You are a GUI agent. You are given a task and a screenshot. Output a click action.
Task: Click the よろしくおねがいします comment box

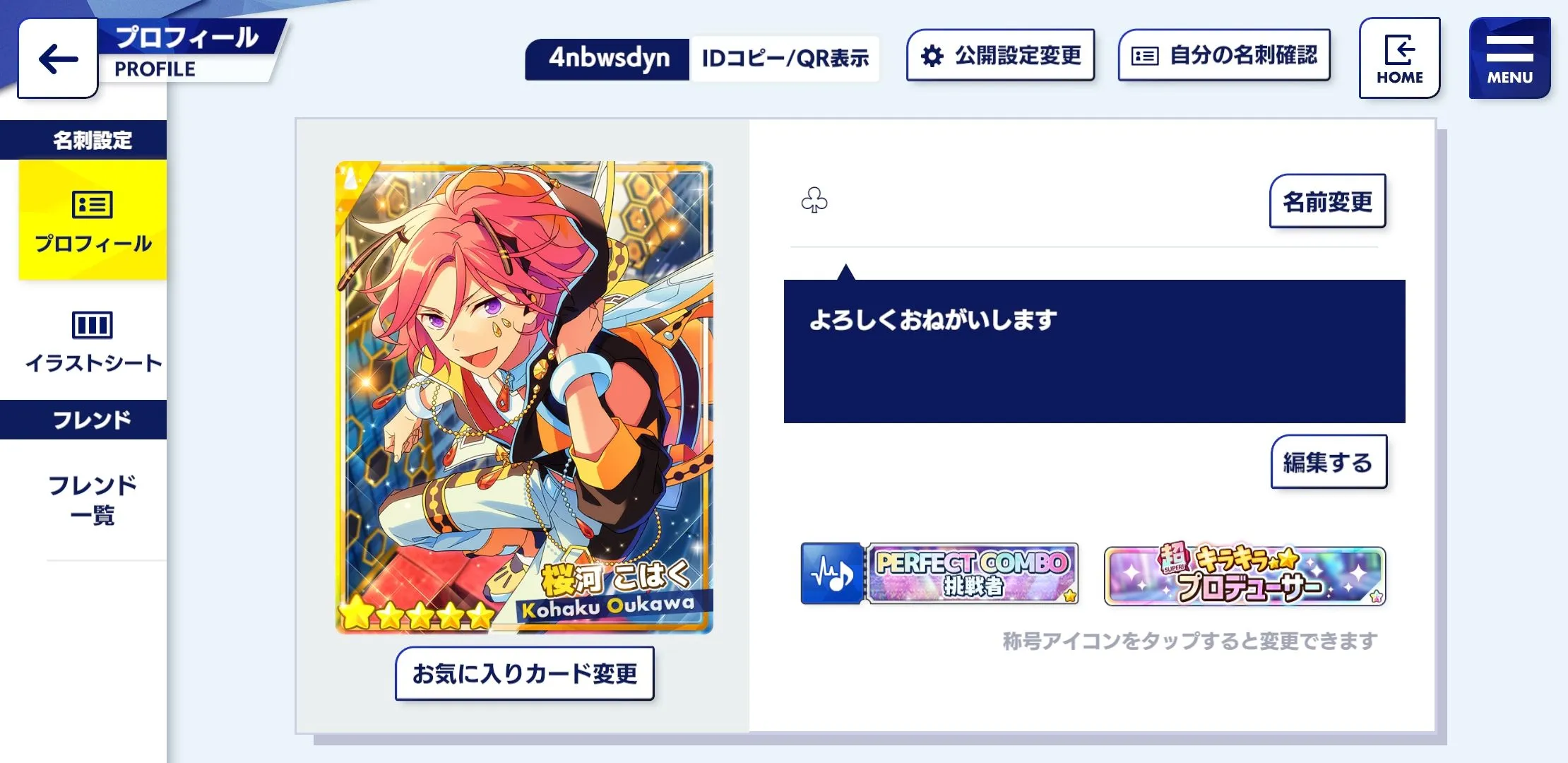pyautogui.click(x=1094, y=351)
